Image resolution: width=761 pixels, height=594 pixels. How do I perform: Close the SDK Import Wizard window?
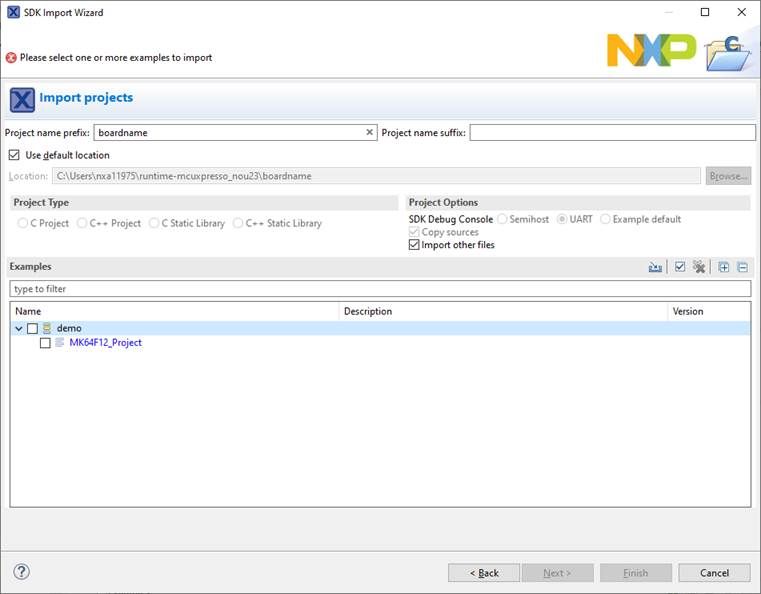coord(742,12)
